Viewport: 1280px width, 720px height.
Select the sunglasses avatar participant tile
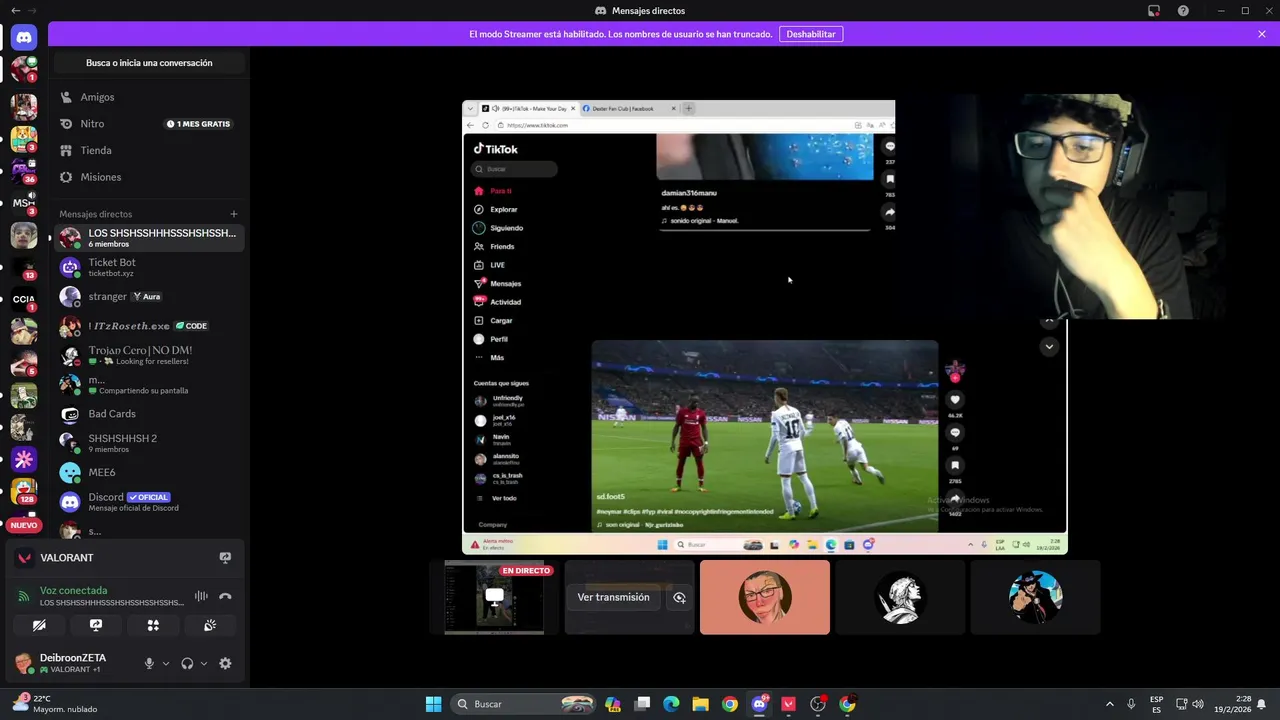(x=1035, y=597)
